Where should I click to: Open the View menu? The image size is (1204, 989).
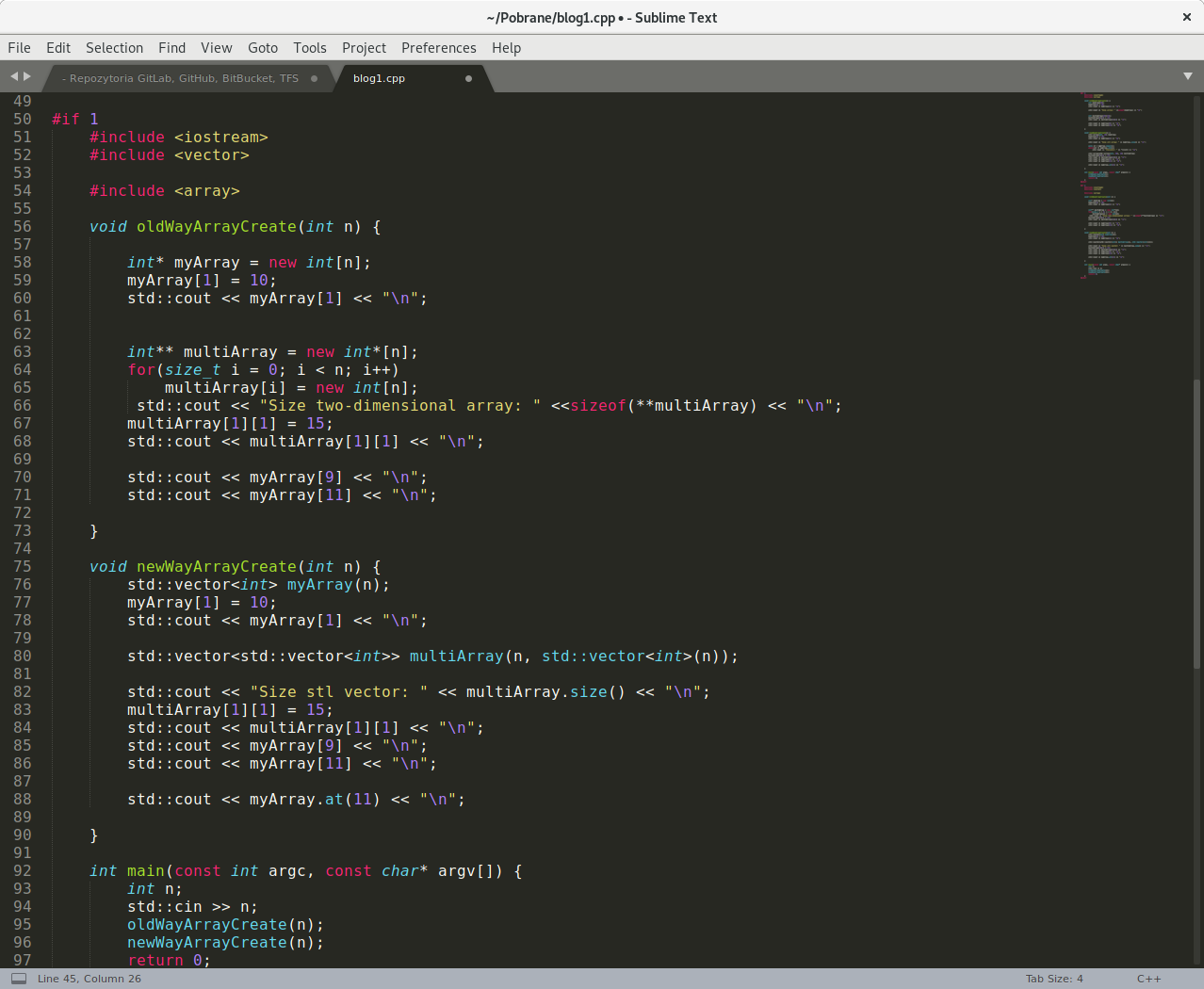[216, 48]
